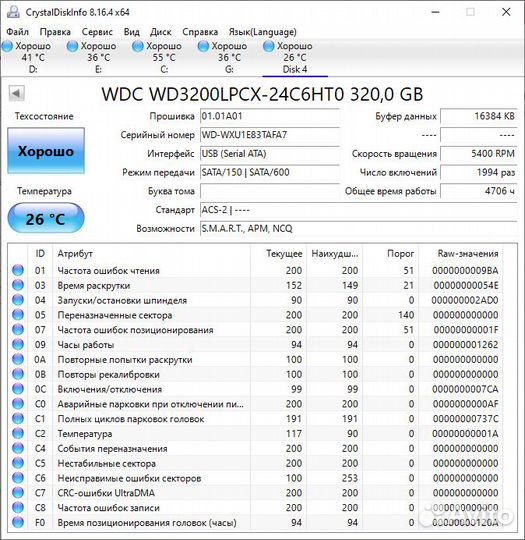The width and height of the screenshot is (525, 540).
Task: Click the Возможности field S.M.A.R.T., APM, NCQ
Action: point(359,228)
